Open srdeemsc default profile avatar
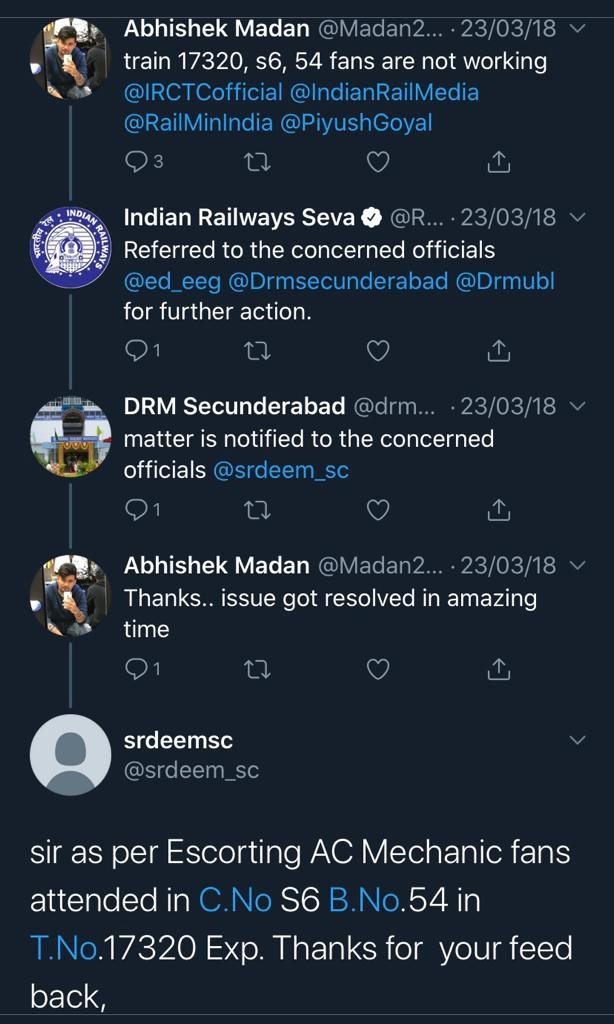 pos(70,755)
